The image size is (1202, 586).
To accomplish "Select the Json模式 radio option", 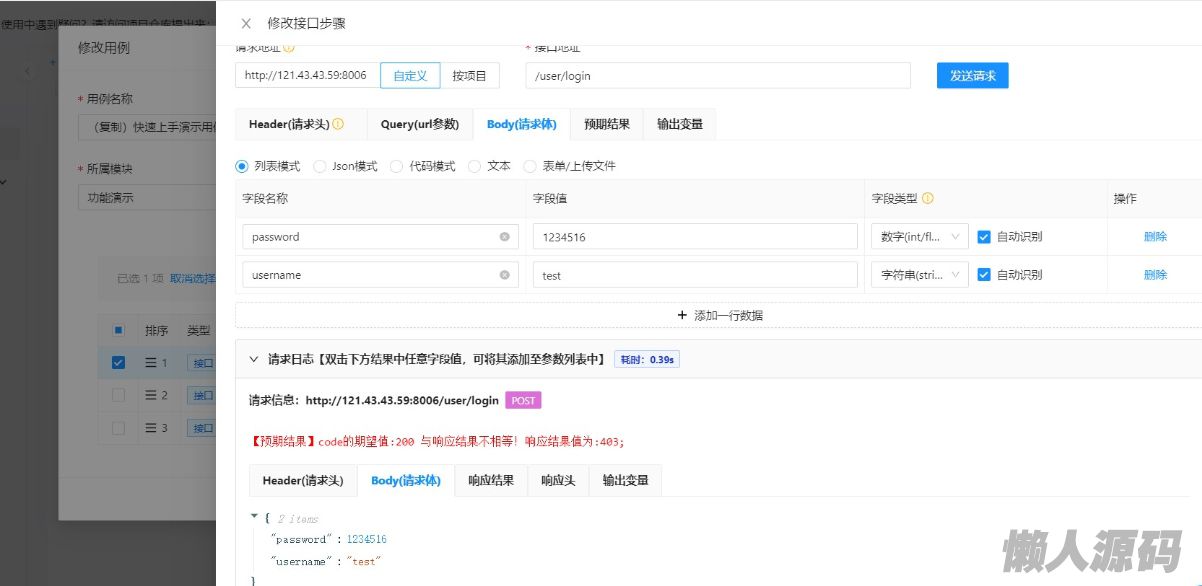I will click(320, 166).
